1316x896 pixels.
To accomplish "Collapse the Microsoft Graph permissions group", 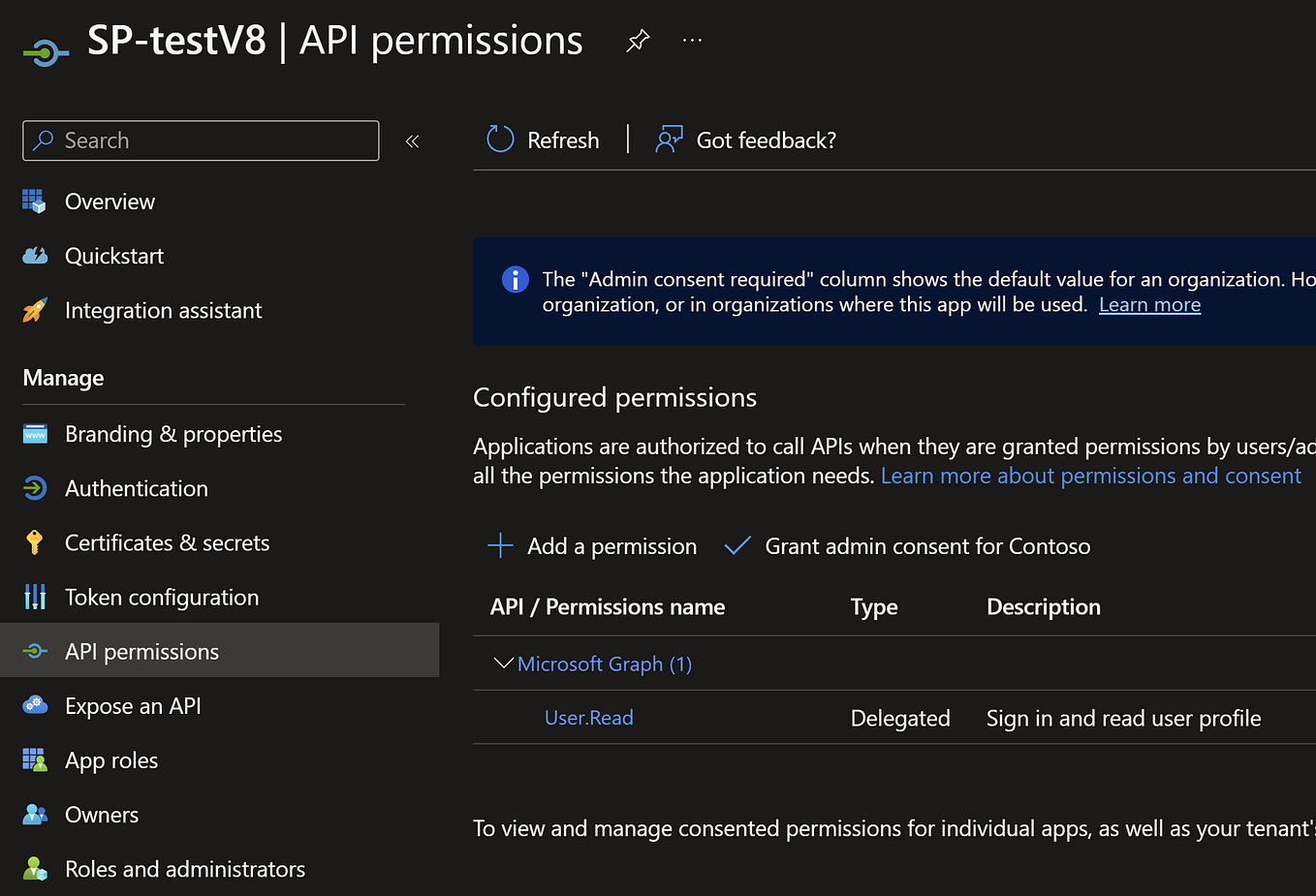I will tap(503, 663).
